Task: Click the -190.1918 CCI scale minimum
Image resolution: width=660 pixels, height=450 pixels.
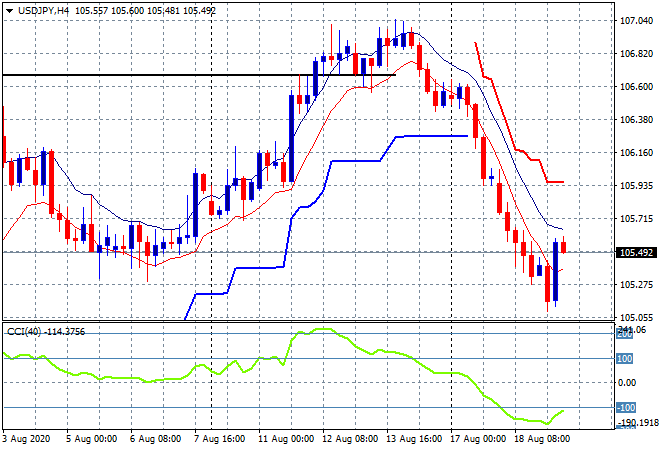Action: tap(638, 422)
